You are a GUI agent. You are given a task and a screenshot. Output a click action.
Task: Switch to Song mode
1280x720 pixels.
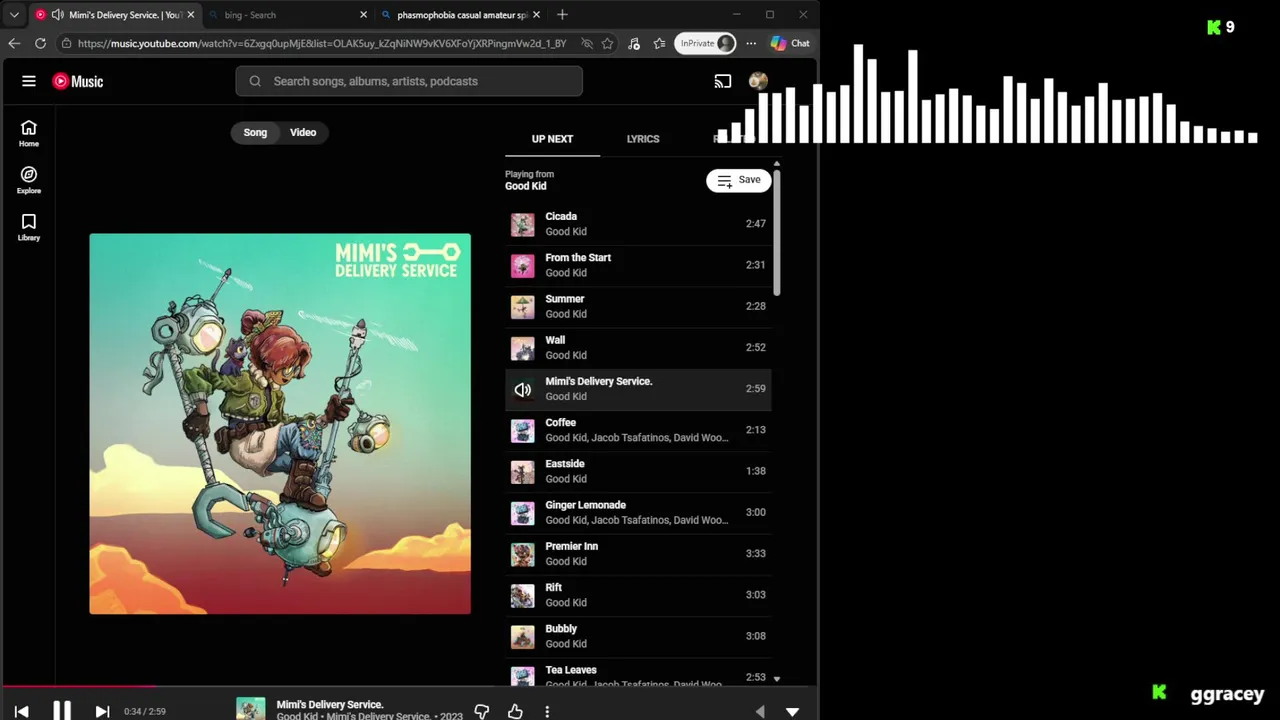pos(255,132)
